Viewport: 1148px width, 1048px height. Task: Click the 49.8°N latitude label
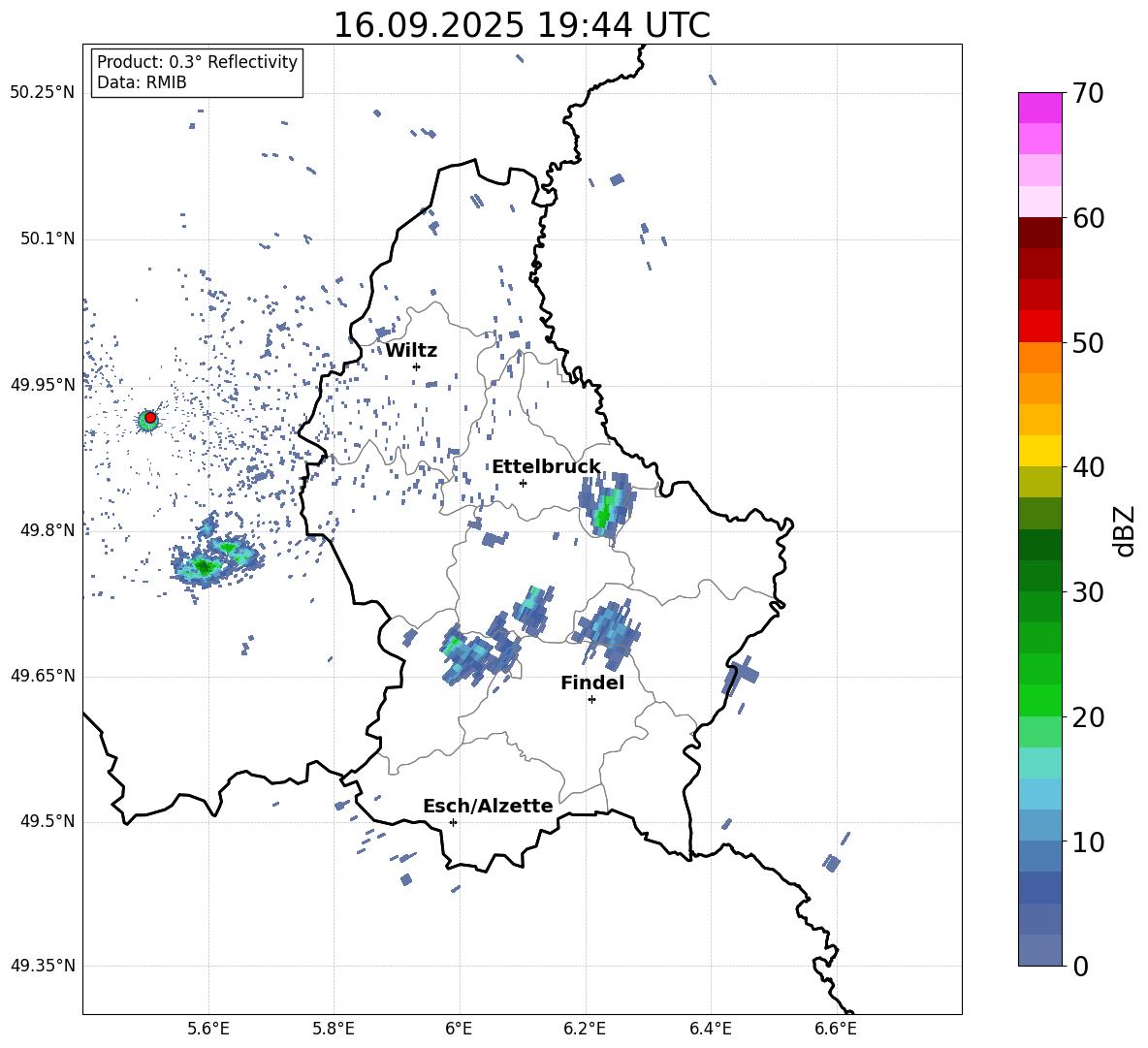pos(48,530)
